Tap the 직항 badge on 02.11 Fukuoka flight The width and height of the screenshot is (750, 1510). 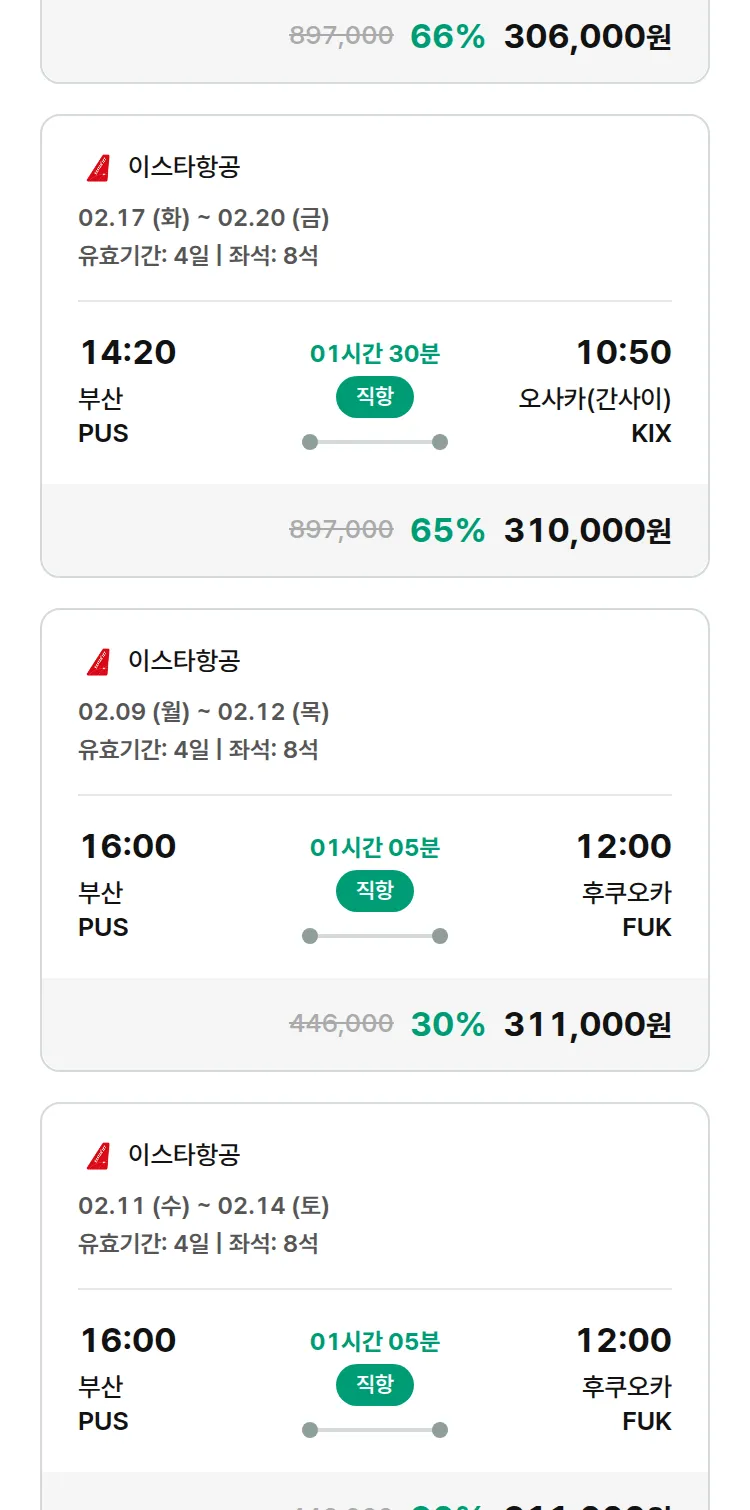point(374,1385)
